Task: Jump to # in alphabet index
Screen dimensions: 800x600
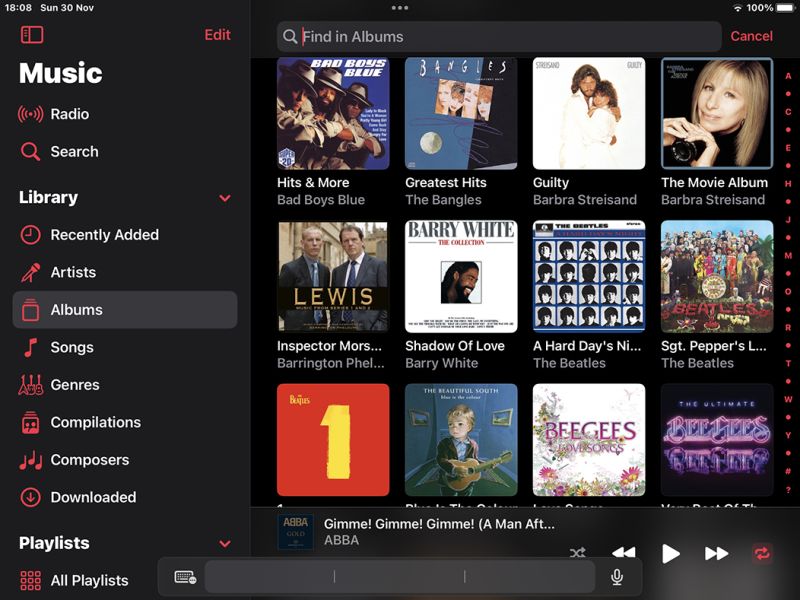Action: click(788, 471)
